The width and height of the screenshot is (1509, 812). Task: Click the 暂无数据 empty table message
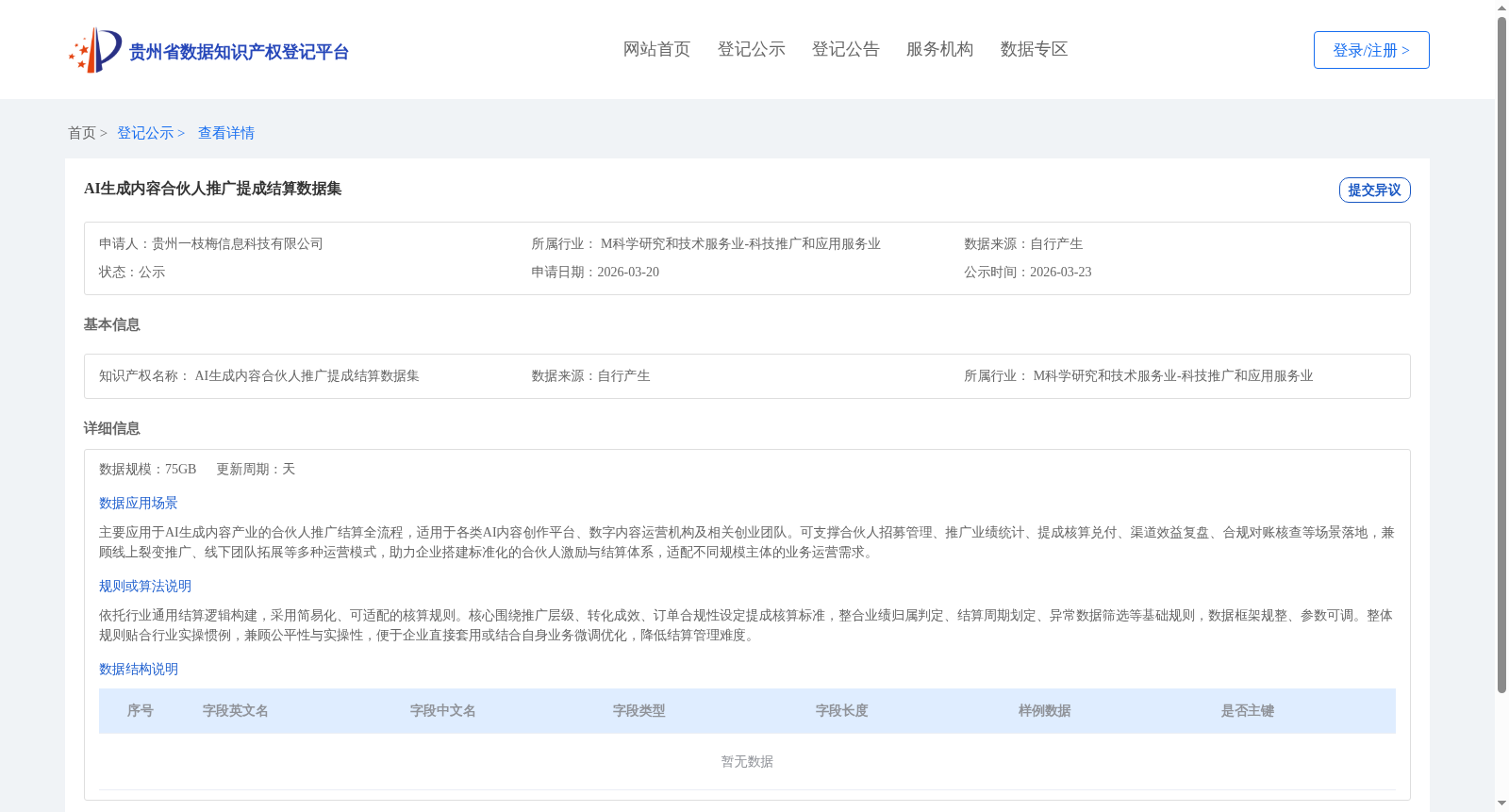coord(747,761)
